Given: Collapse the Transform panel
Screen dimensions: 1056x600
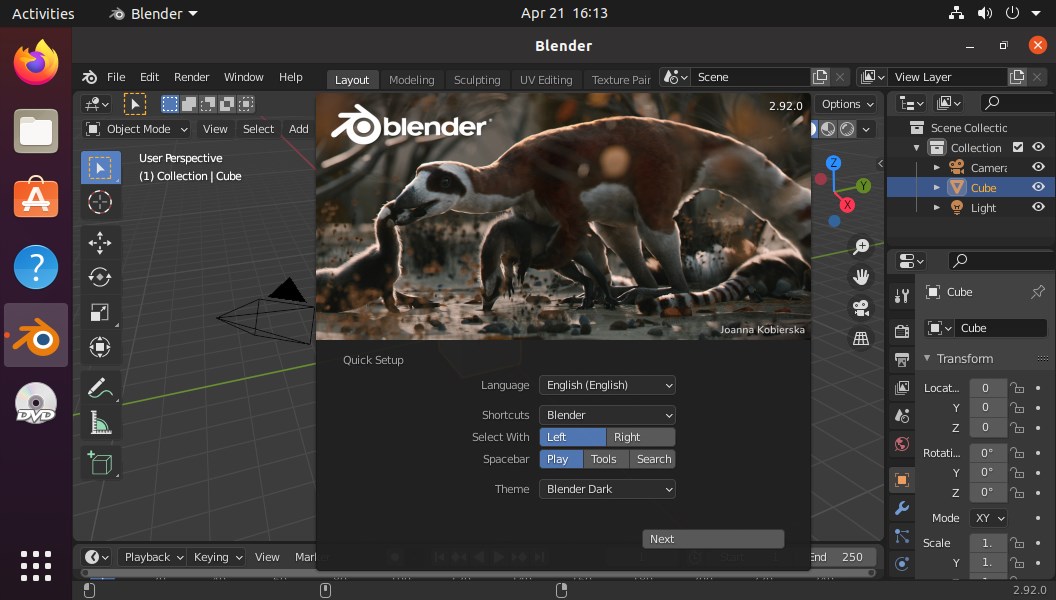Looking at the screenshot, I should 927,358.
